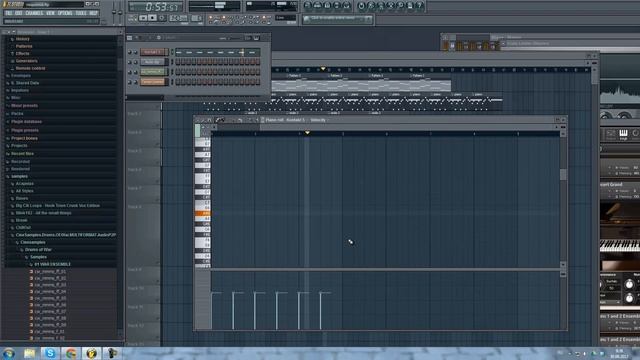The image size is (640, 360).
Task: Open the Velocity event dropdown in piano roll
Action: point(318,120)
